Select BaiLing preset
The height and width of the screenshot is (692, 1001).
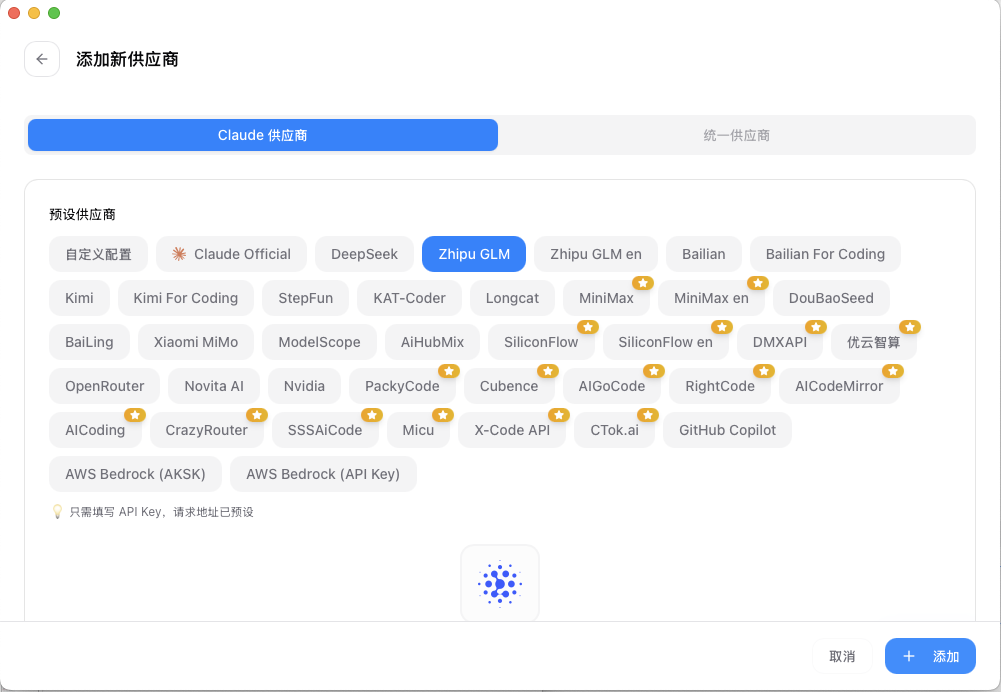(x=89, y=342)
